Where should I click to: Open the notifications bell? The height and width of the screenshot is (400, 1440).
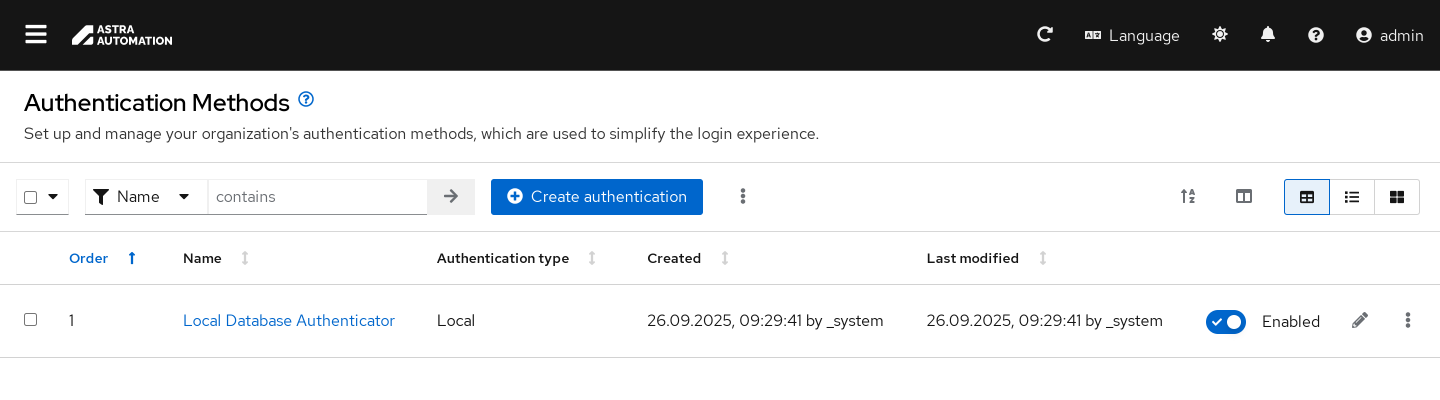point(1268,35)
